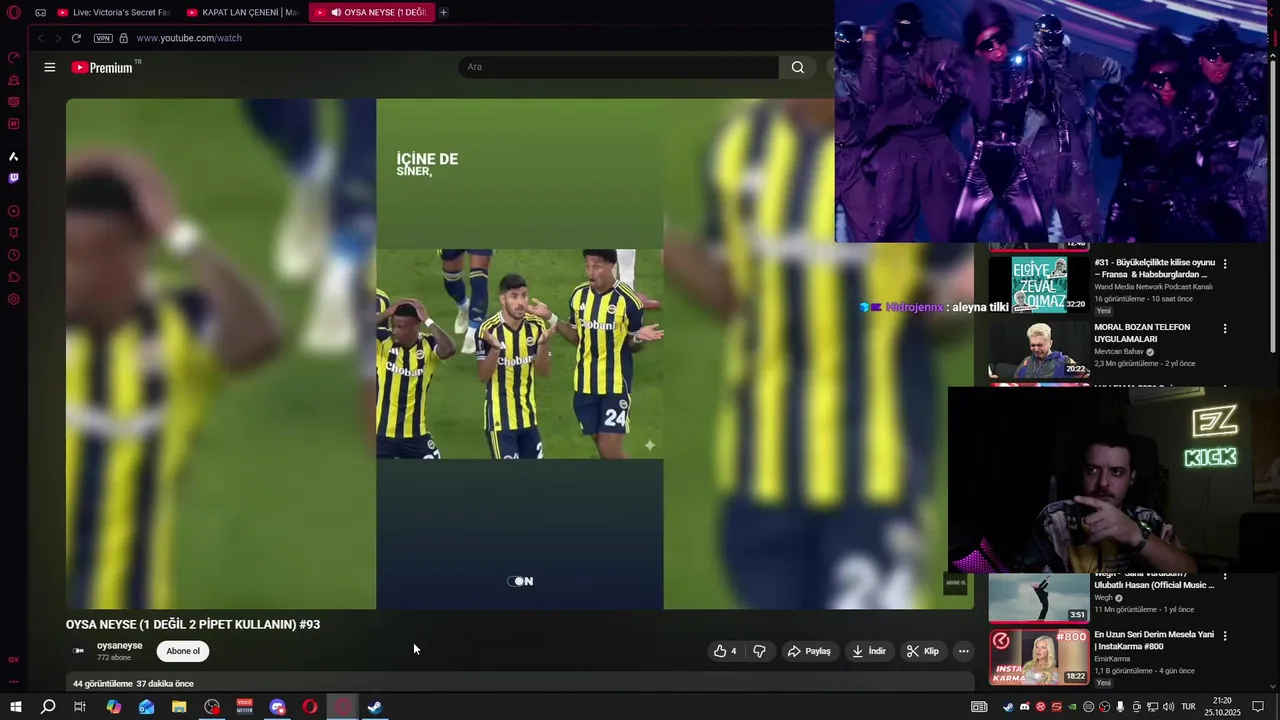Open File Explorer from taskbar
The width and height of the screenshot is (1280, 720).
pos(179,707)
